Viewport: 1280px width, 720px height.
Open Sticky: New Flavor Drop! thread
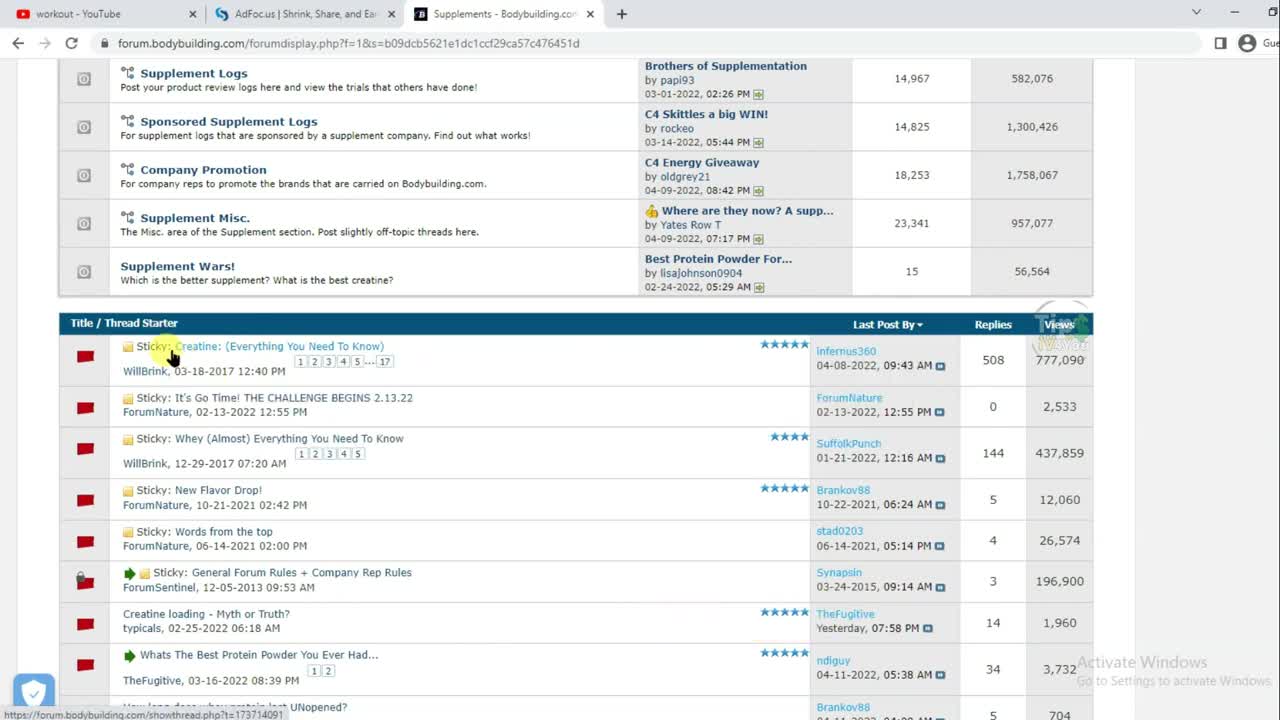tap(217, 490)
